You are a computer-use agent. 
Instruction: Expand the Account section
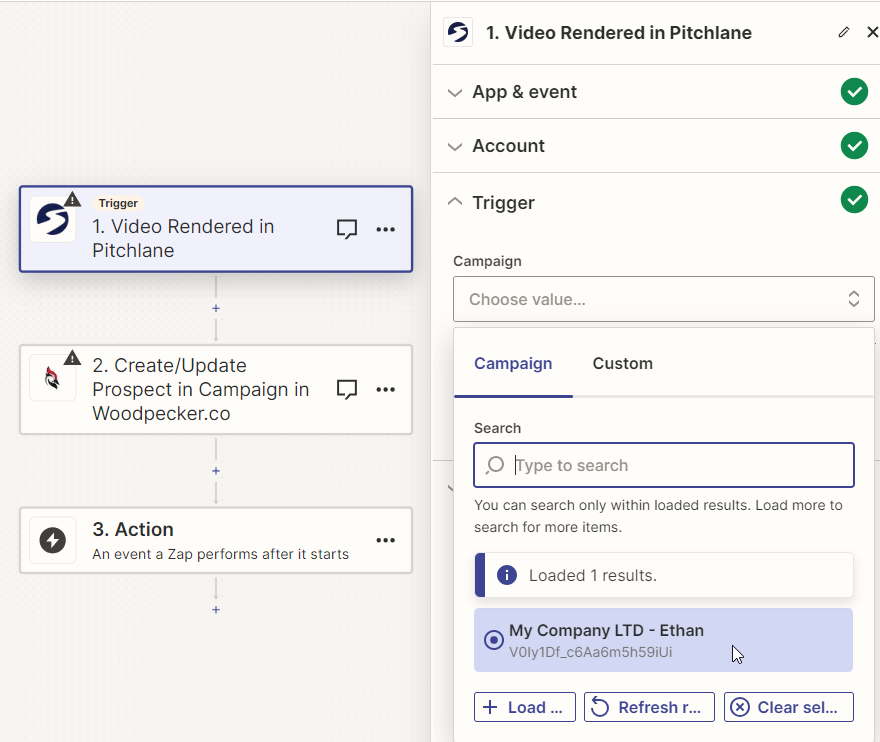coord(455,146)
